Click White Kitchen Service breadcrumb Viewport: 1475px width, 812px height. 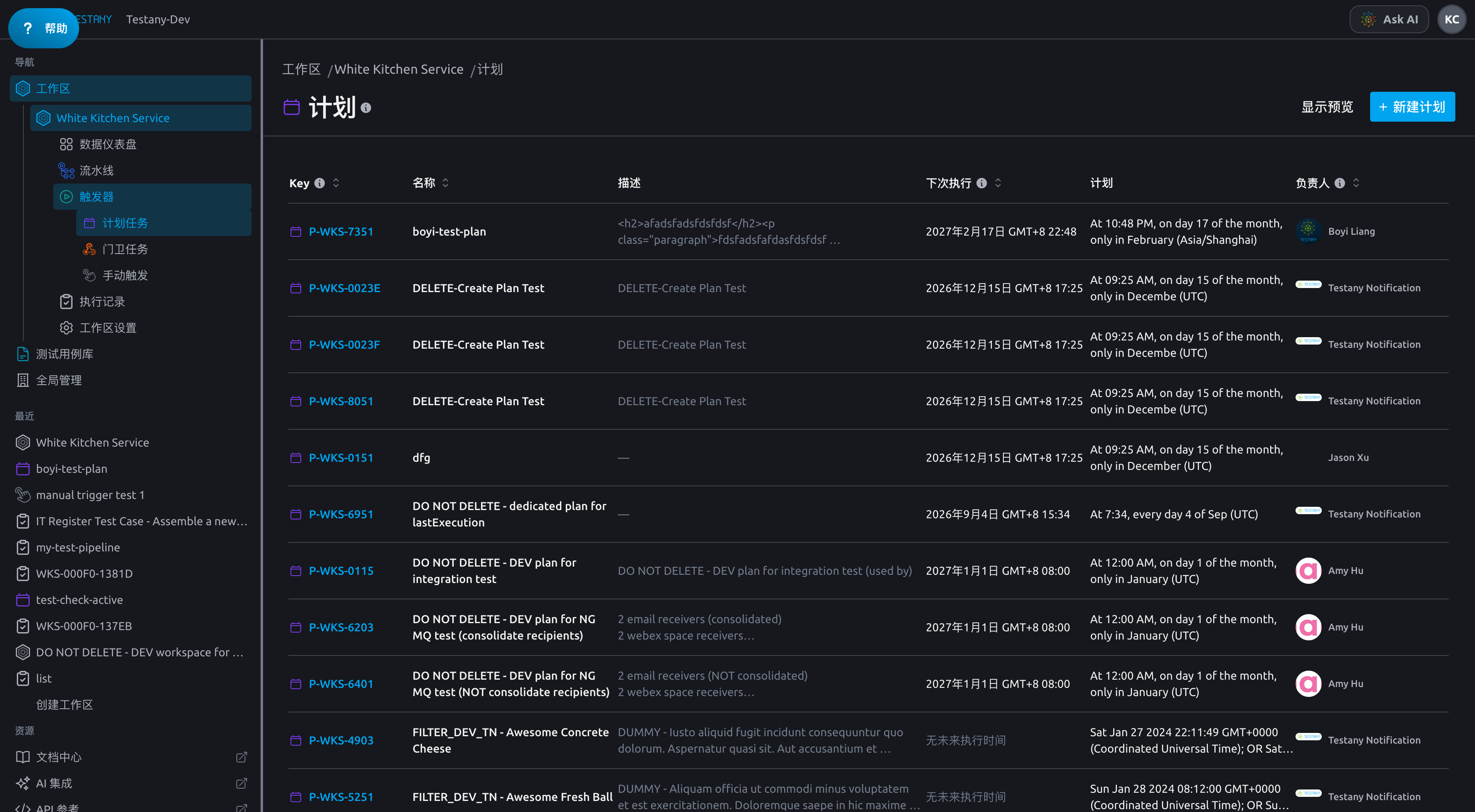click(399, 69)
